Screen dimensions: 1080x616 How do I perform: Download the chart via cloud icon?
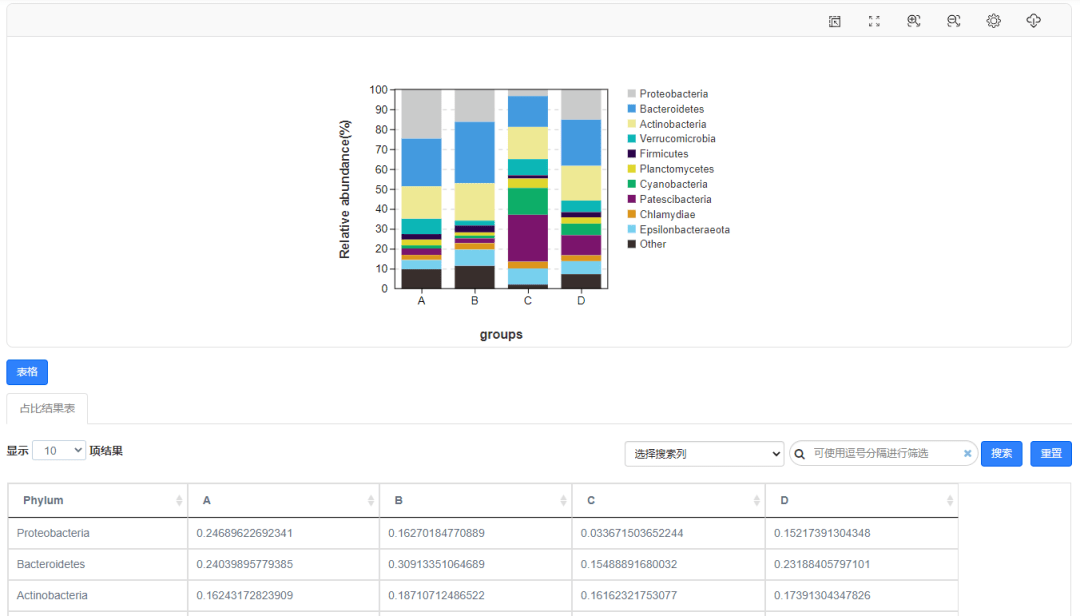click(x=1033, y=21)
